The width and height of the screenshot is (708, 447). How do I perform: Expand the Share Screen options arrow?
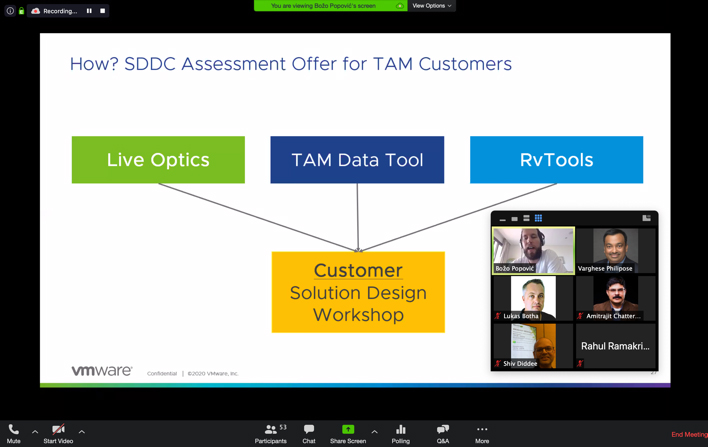coord(374,432)
